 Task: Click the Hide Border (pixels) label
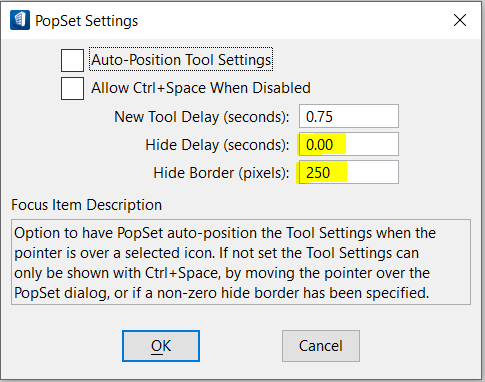point(221,173)
